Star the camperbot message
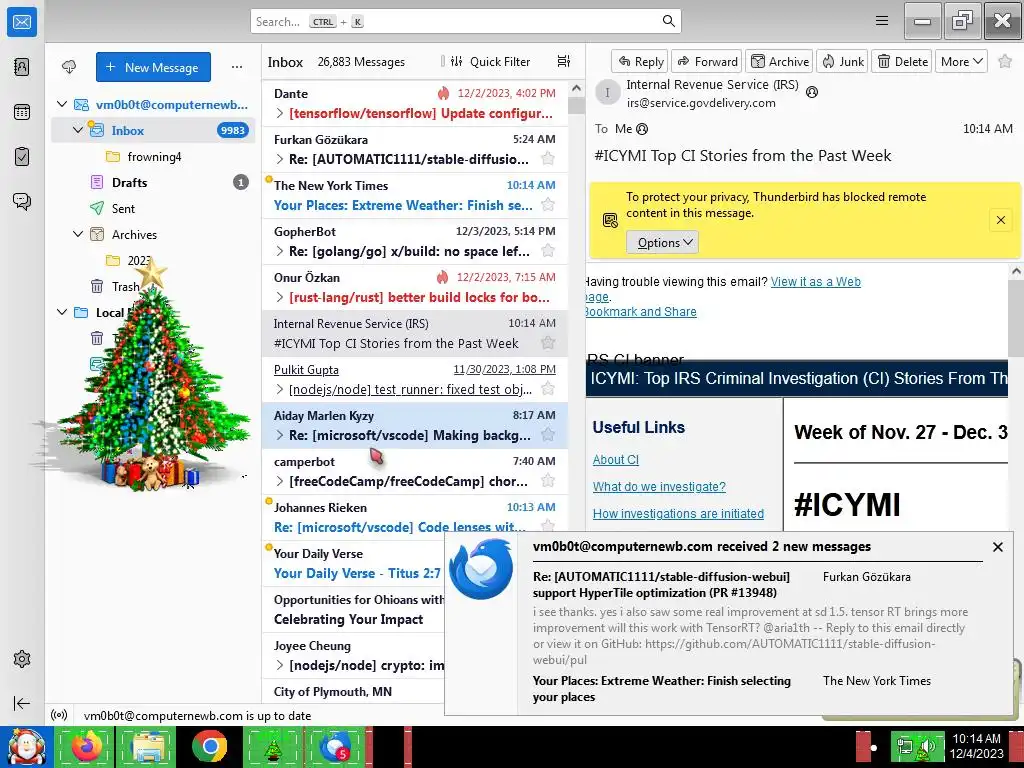 tap(548, 481)
